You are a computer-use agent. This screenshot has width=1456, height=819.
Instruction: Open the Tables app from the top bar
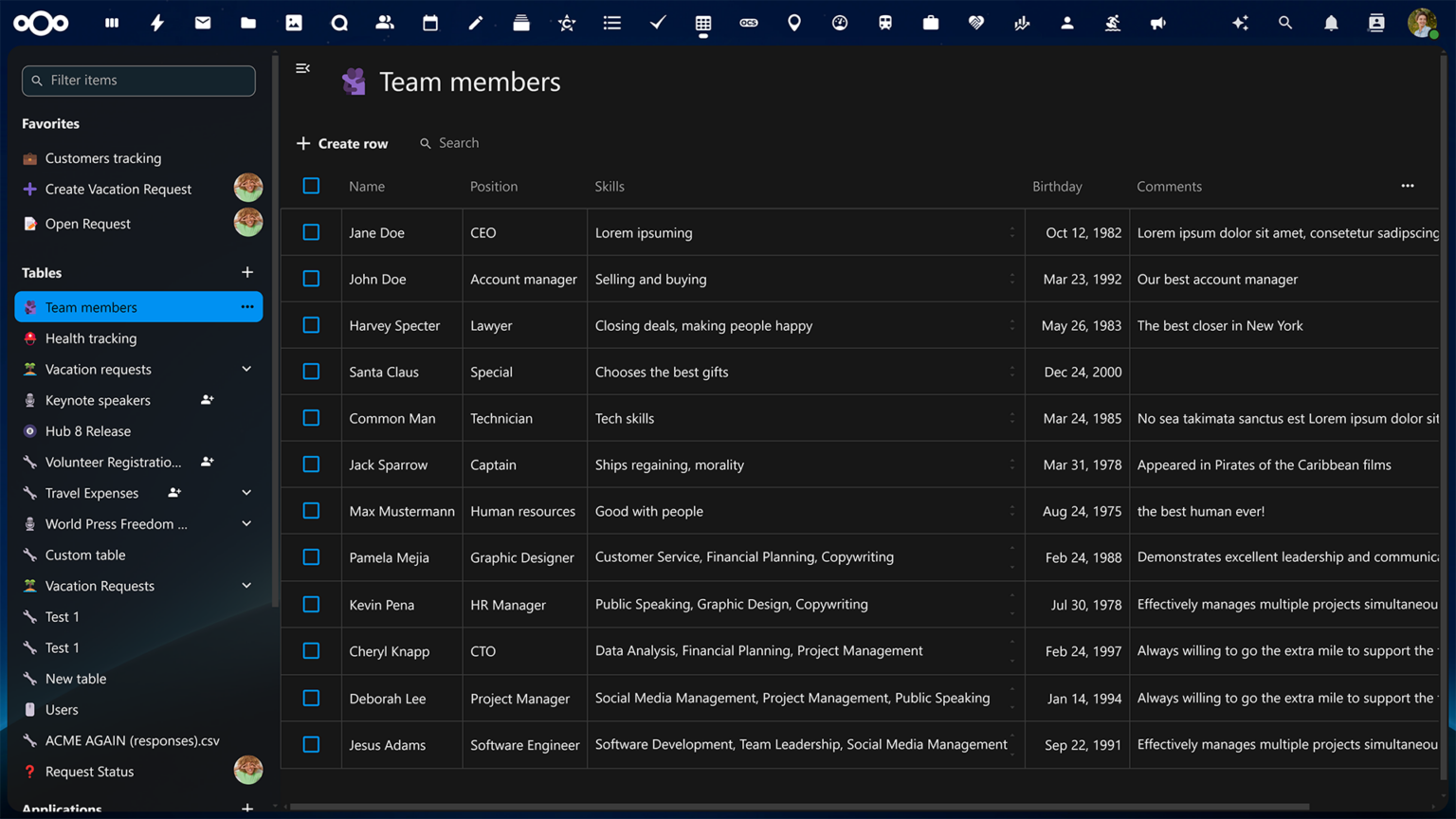(x=703, y=23)
